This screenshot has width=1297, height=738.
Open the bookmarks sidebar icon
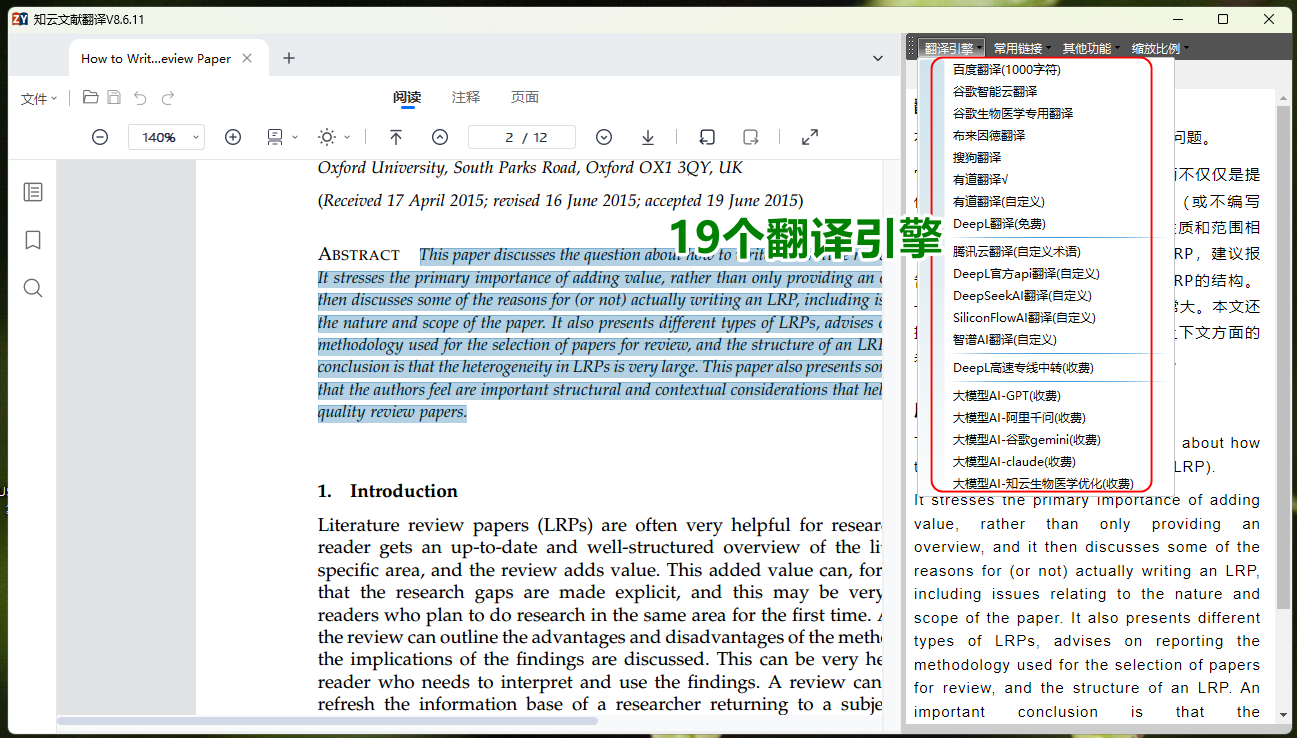point(33,240)
